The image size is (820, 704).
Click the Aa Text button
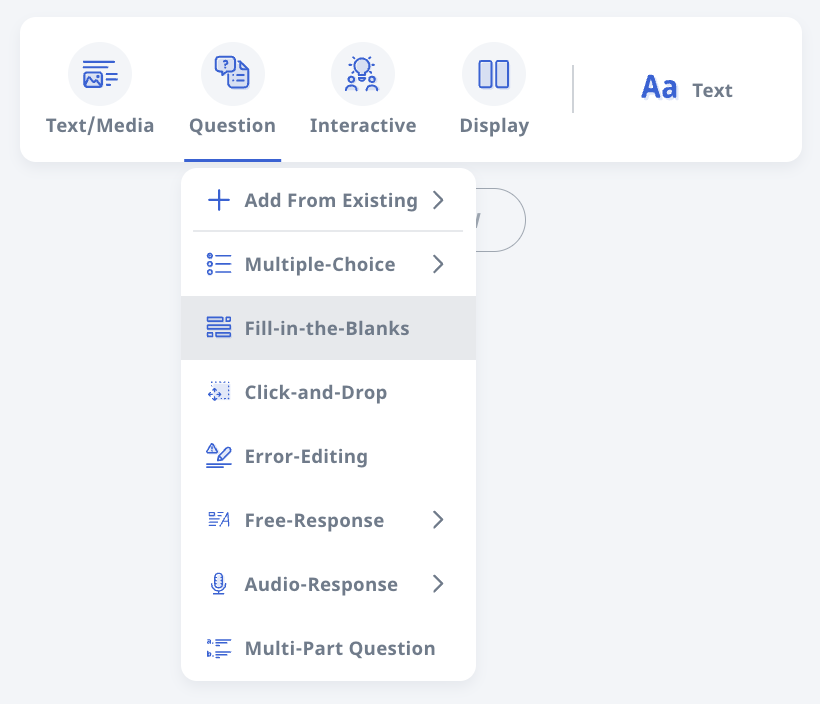[686, 89]
